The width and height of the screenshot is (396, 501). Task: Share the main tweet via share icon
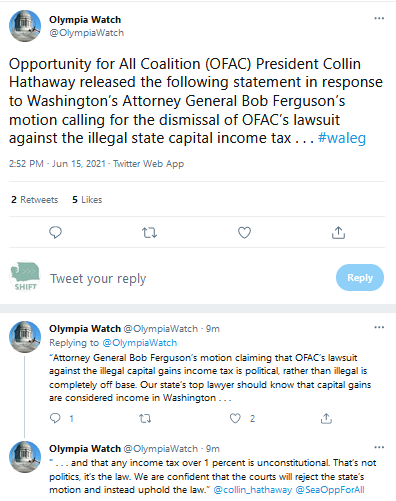pos(338,232)
